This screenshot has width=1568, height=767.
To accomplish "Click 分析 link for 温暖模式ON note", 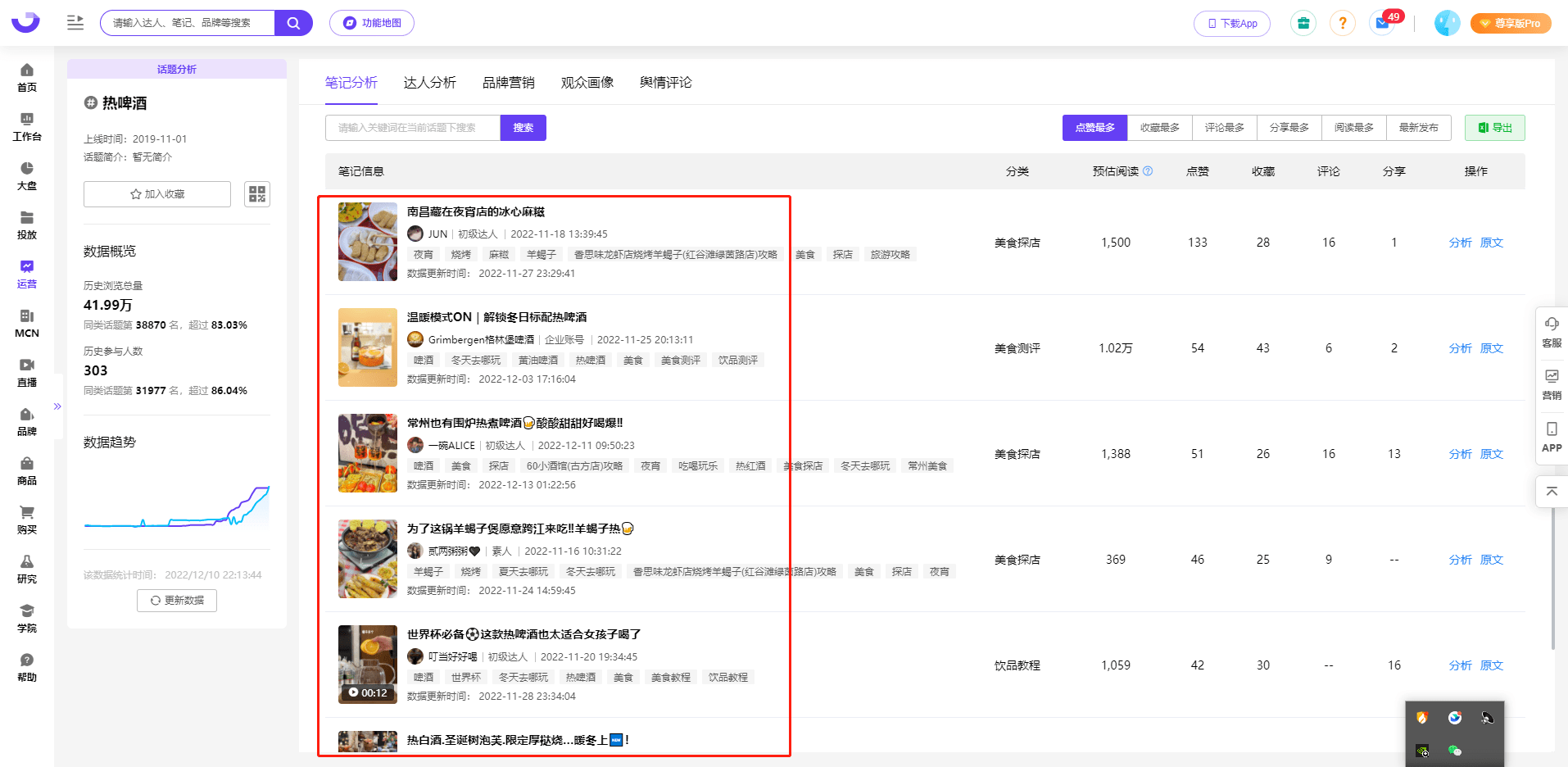I will [x=1460, y=348].
